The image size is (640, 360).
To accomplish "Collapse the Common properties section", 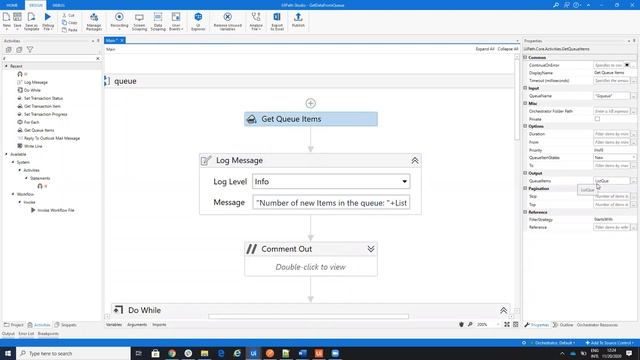I will click(x=525, y=58).
